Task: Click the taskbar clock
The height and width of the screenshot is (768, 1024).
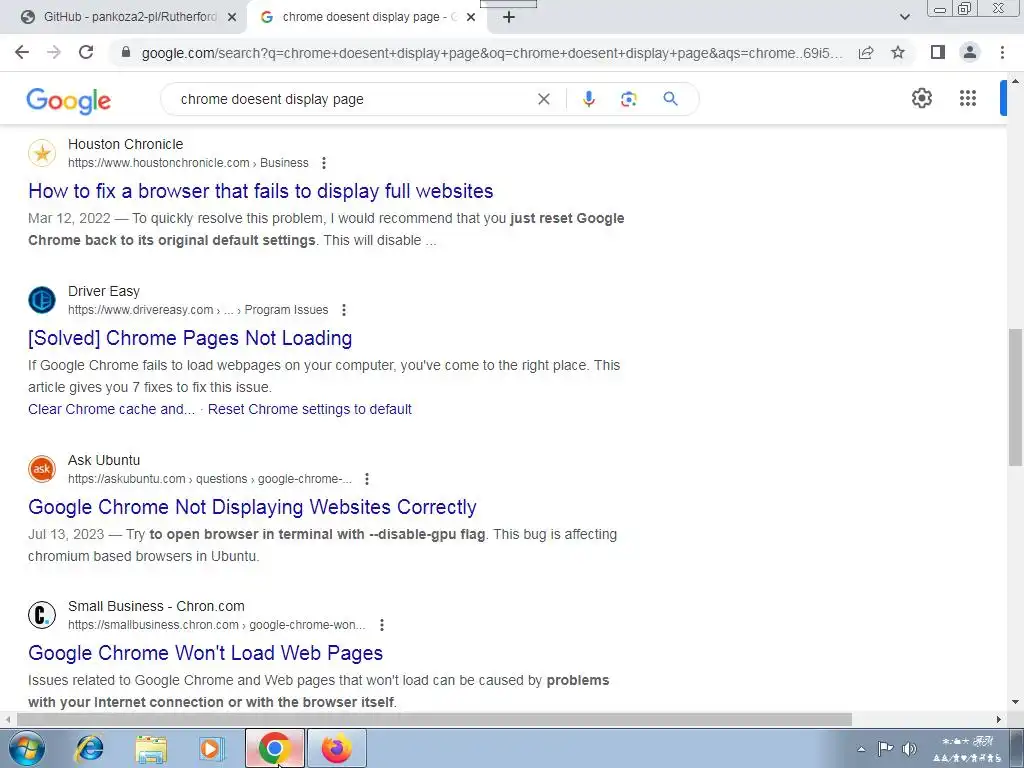Action: (968, 749)
